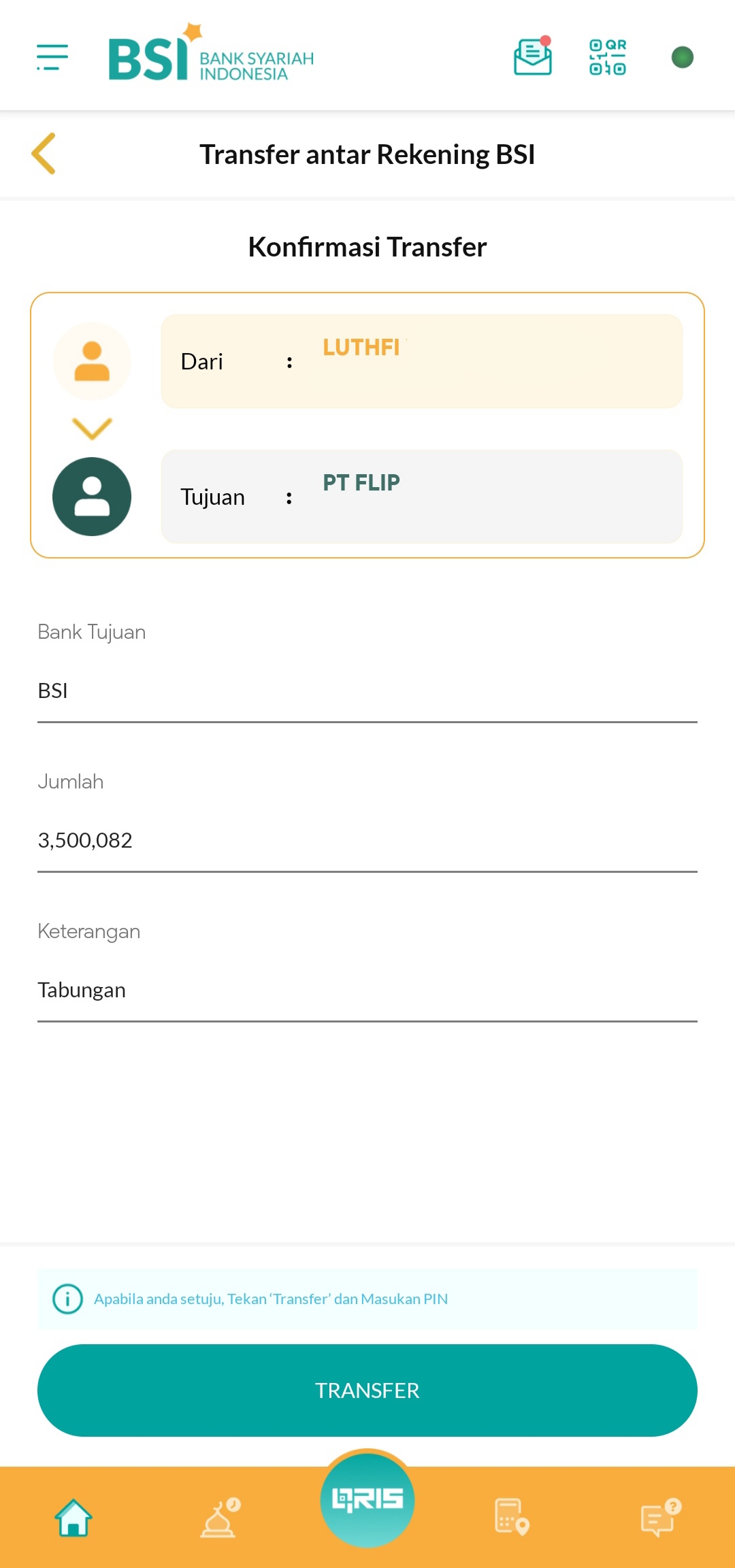Open the inbox messages icon
Screen dimensions: 735x1568
pos(532,56)
